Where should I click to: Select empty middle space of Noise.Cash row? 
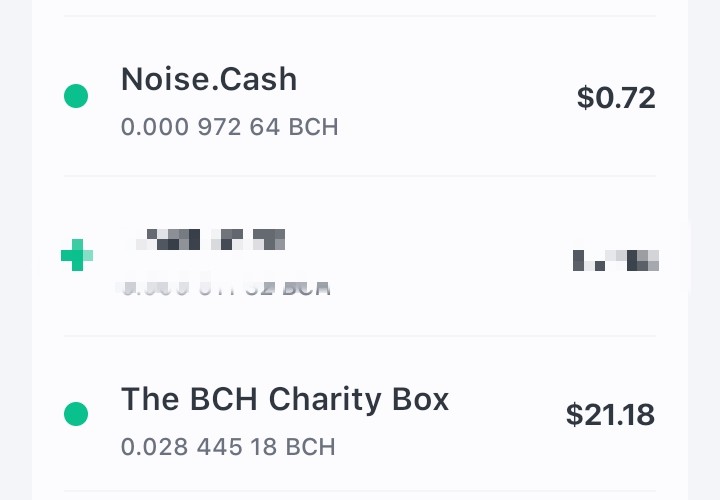[x=436, y=96]
